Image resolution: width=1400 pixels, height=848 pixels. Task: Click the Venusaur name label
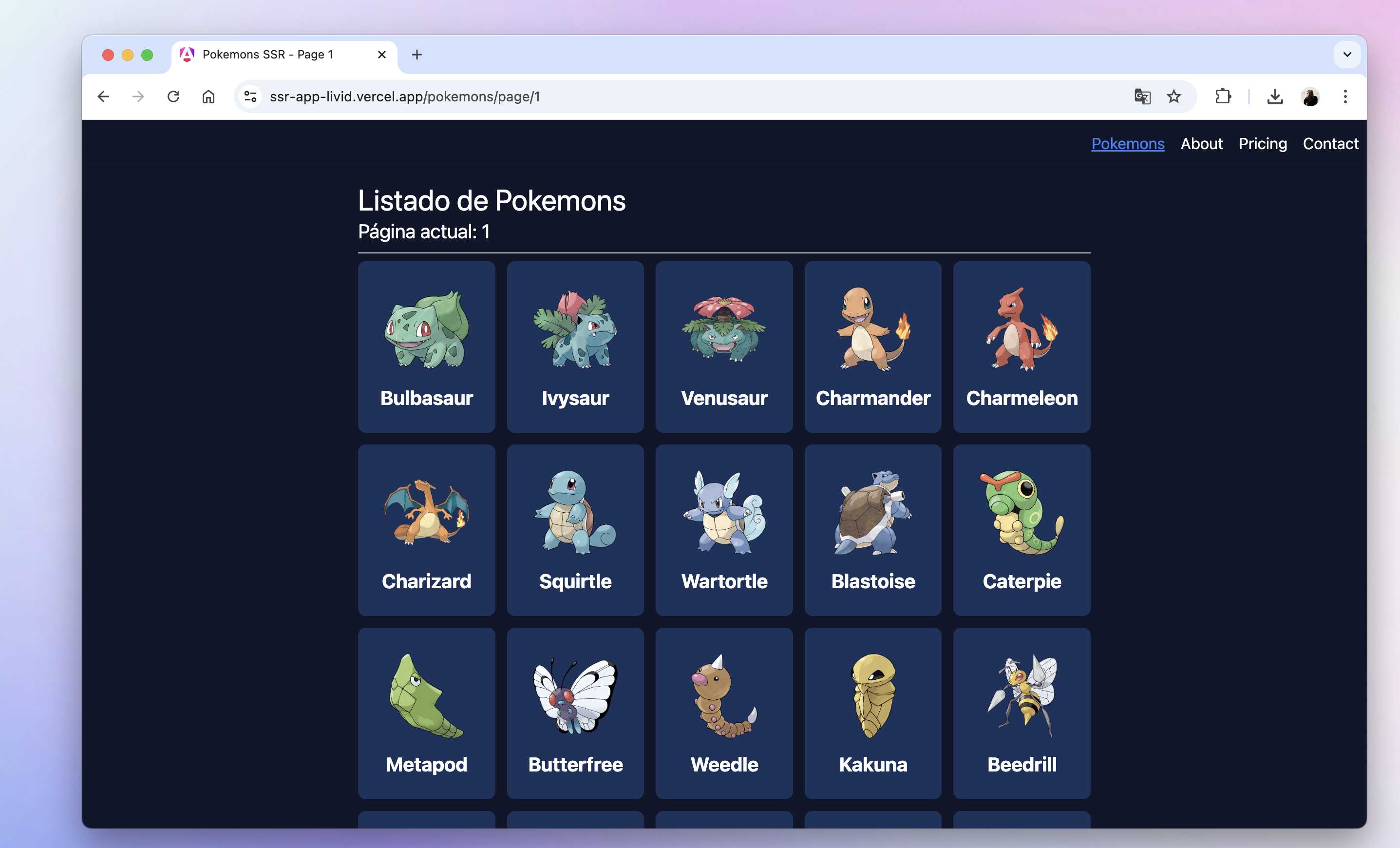coord(724,398)
